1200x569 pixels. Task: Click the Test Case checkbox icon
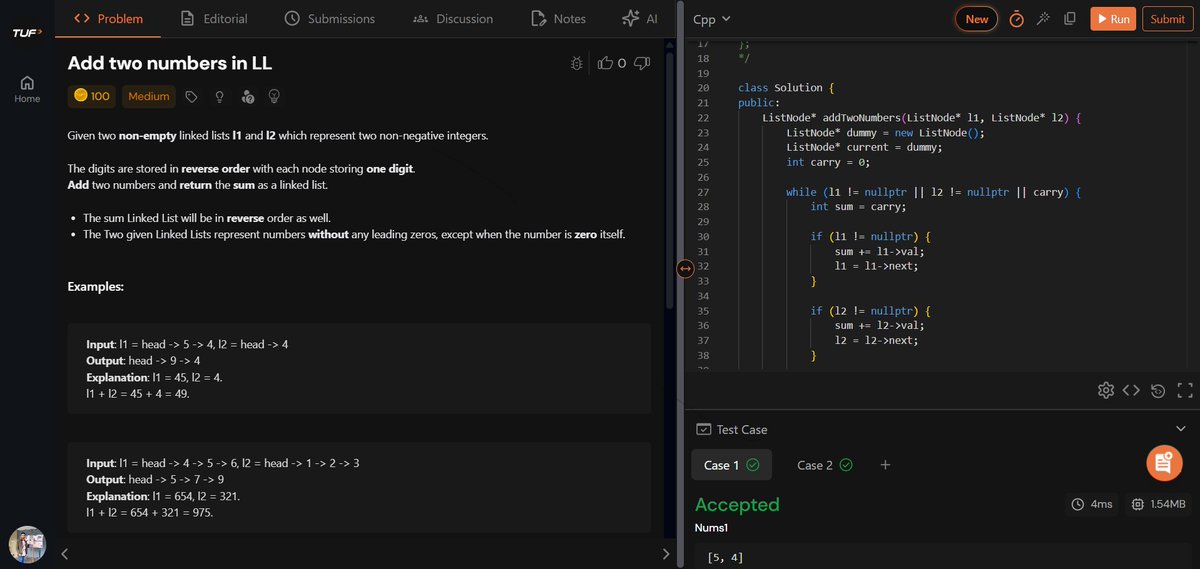[x=703, y=429]
